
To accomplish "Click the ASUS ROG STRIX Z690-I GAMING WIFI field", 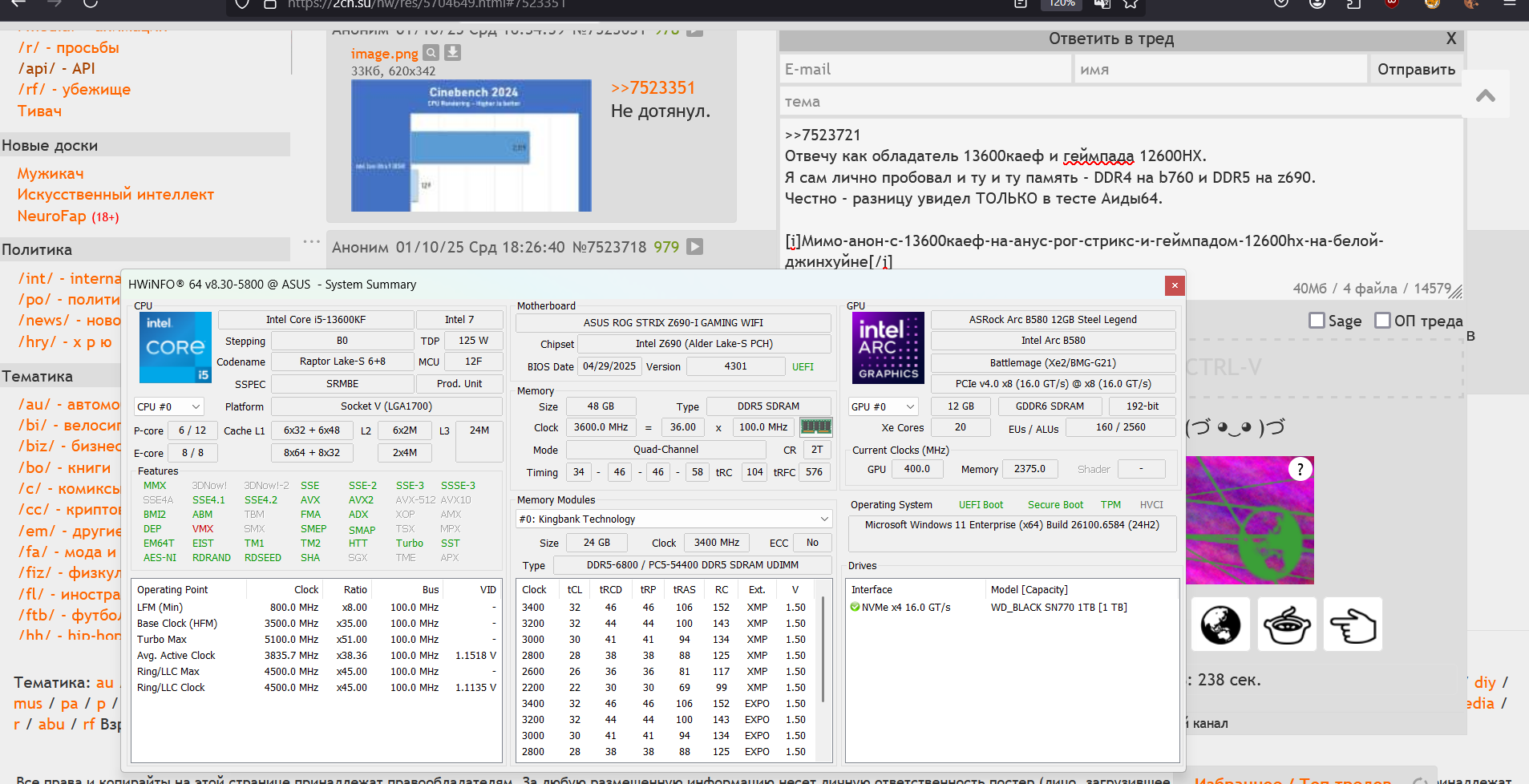I will coord(673,322).
